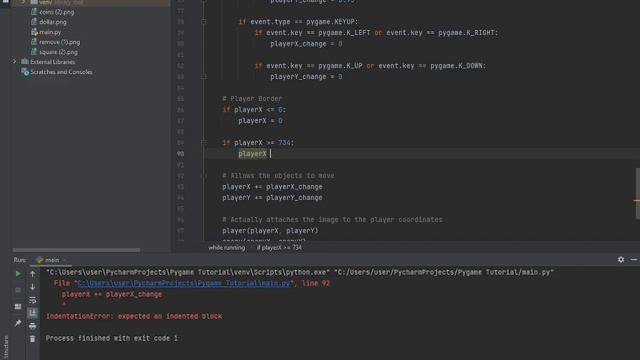Viewport: 640px width, 360px height.
Task: Open remove (1).png in project tree
Action: (x=59, y=42)
